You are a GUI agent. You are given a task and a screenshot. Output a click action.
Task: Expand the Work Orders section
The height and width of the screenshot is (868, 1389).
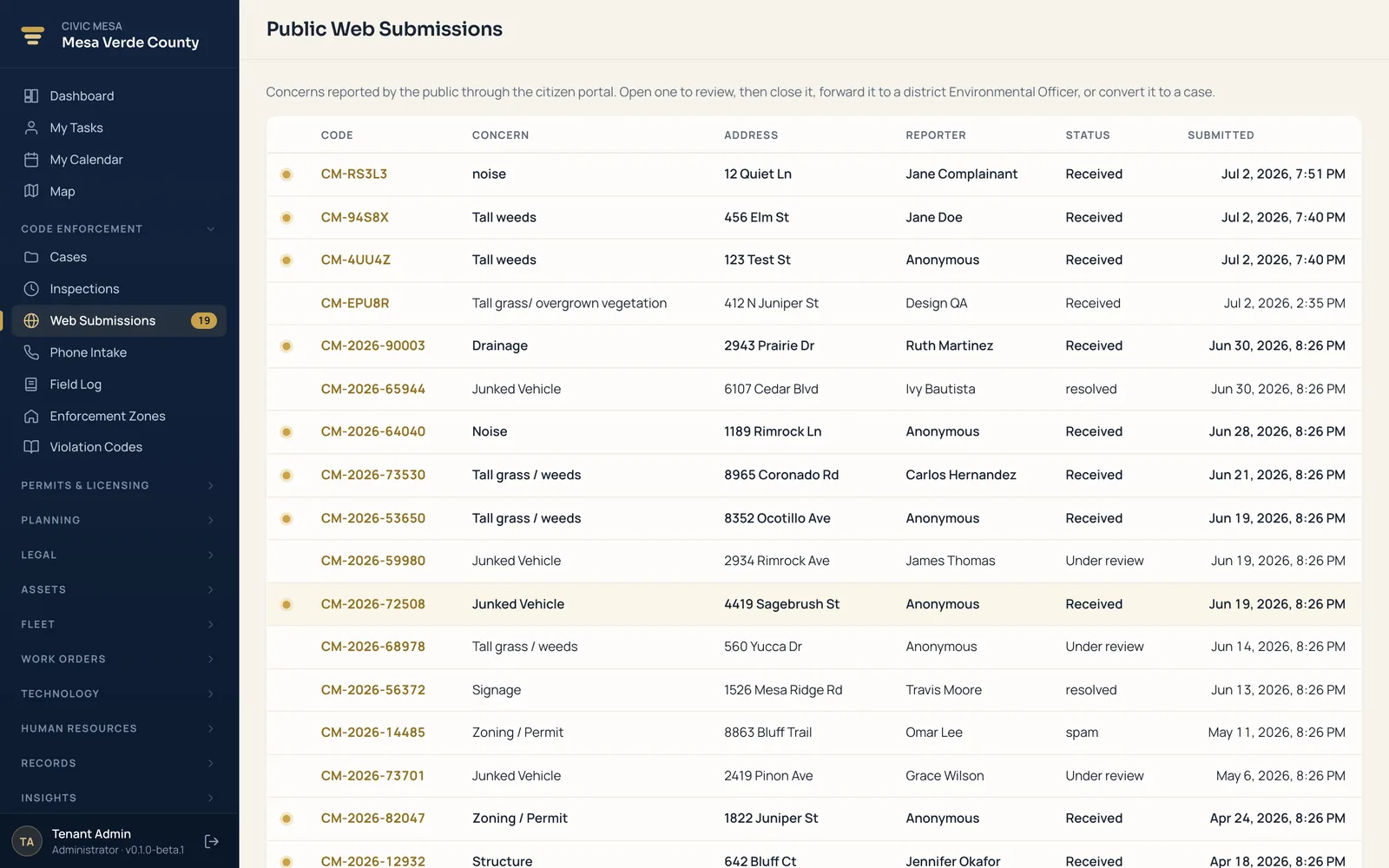pyautogui.click(x=119, y=659)
